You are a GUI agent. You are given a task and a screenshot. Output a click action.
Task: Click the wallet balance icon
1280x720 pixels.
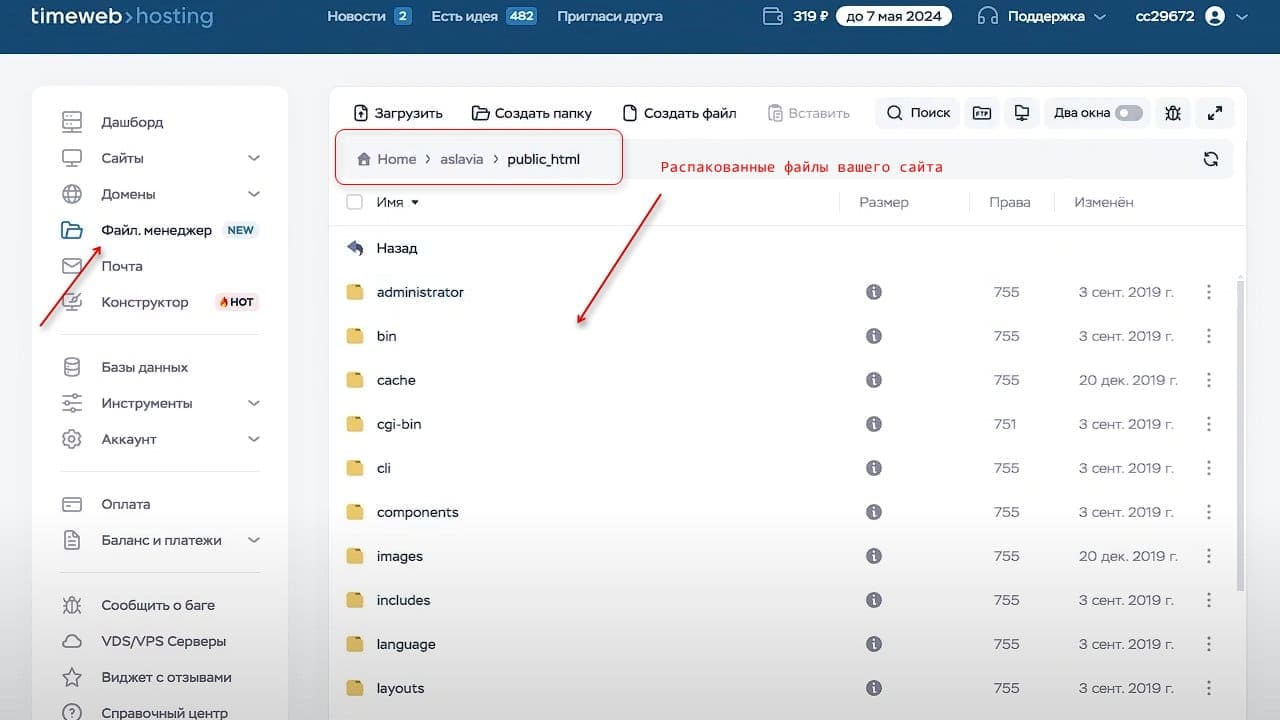click(x=773, y=16)
